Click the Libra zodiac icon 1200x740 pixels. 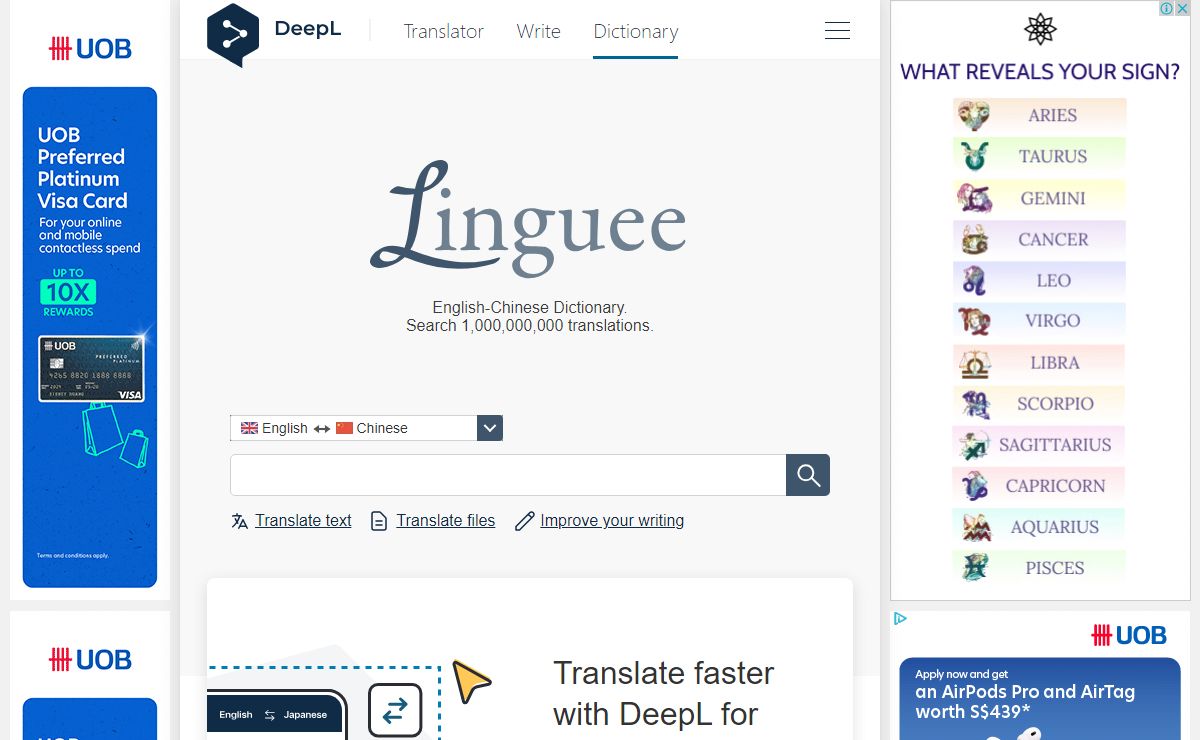974,362
